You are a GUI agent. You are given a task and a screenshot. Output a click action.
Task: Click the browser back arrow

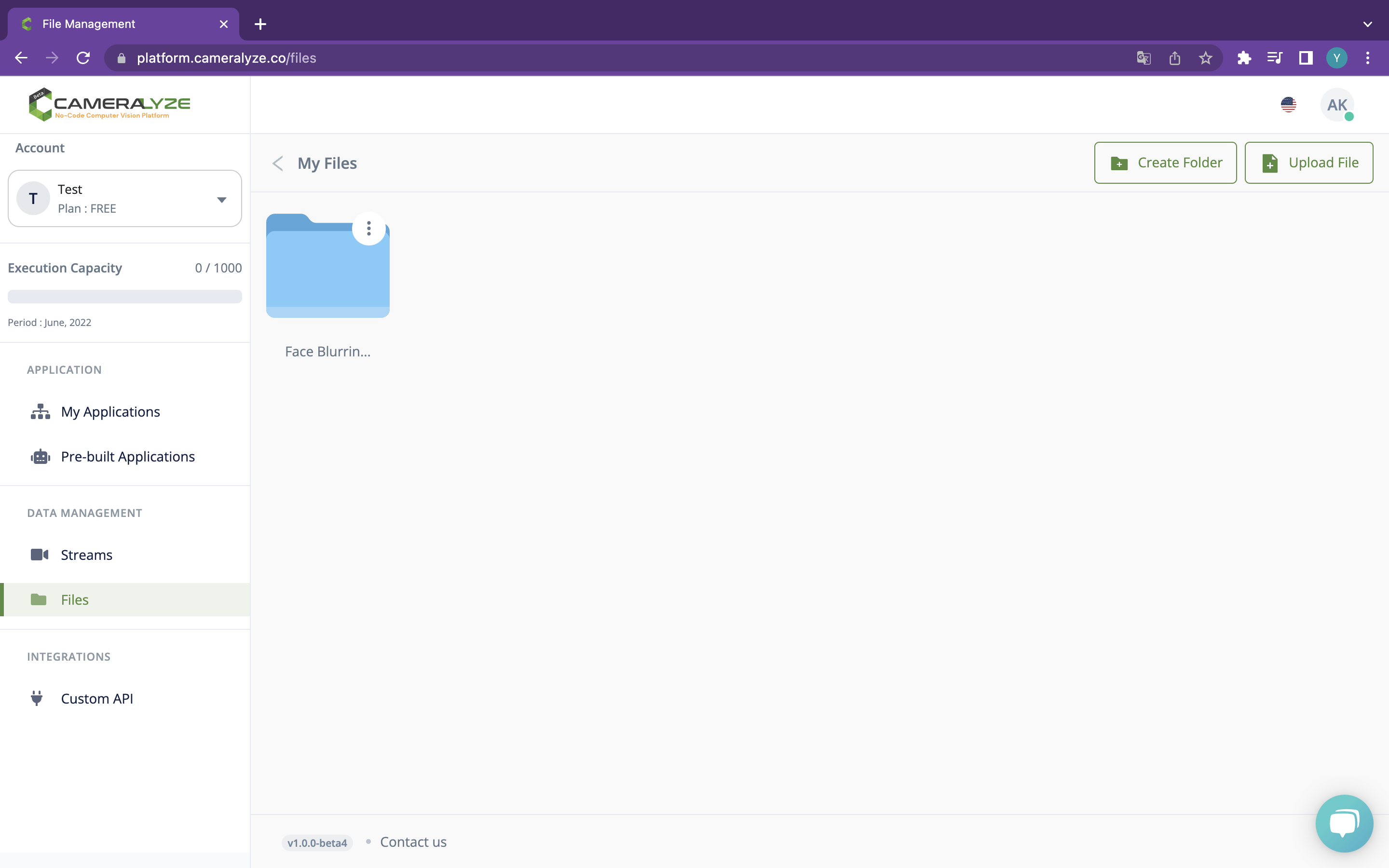(x=21, y=58)
